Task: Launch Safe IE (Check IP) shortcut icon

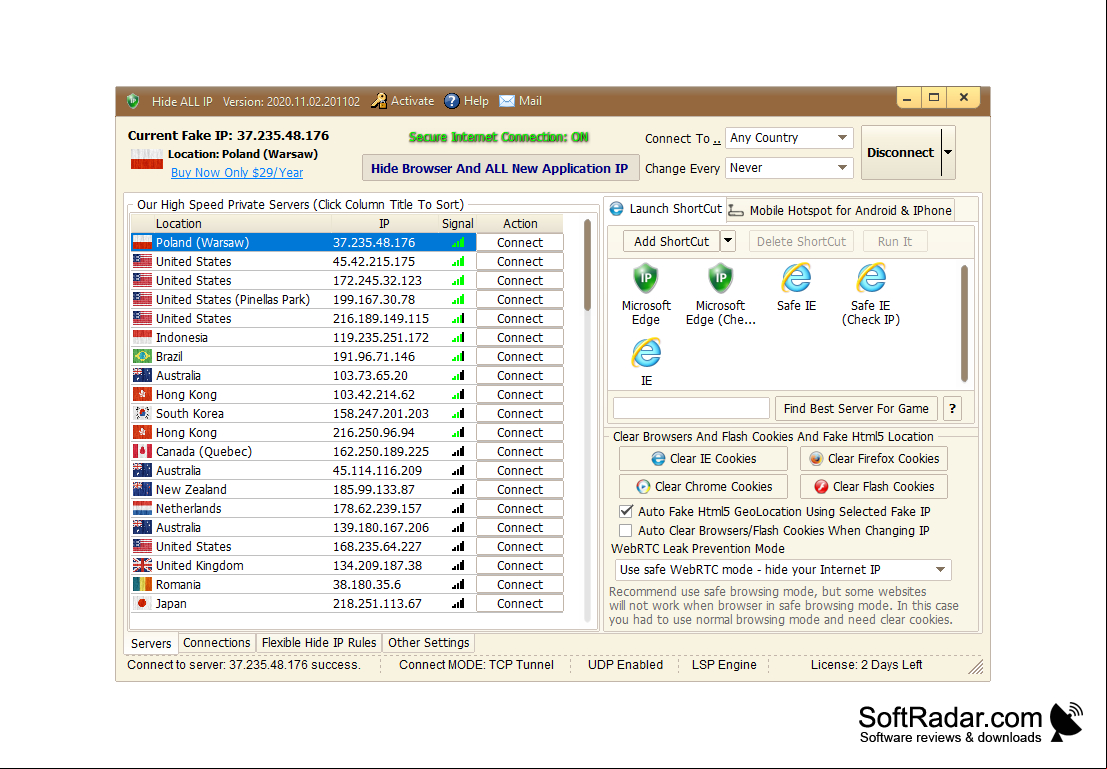Action: (x=870, y=278)
